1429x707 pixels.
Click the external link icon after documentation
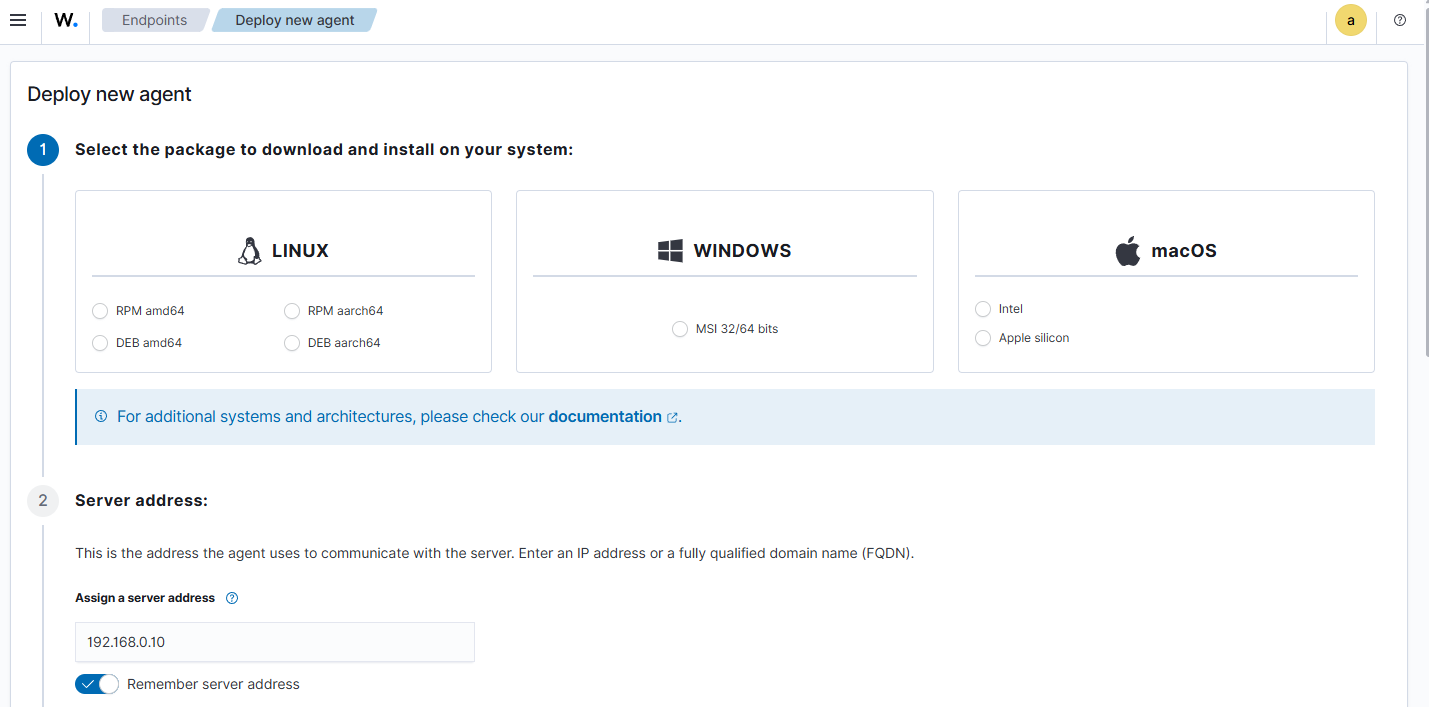(672, 417)
